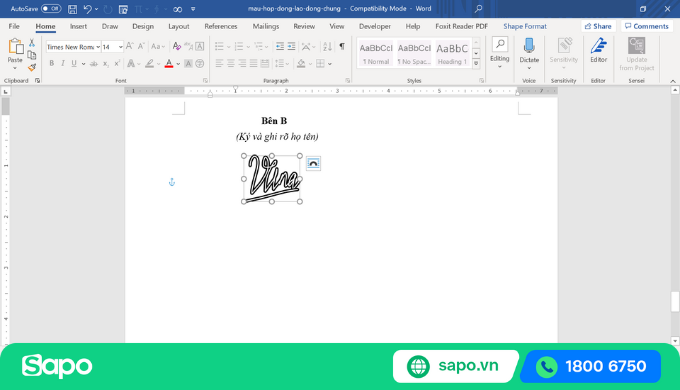Click the Save icon in title bar

coord(72,9)
